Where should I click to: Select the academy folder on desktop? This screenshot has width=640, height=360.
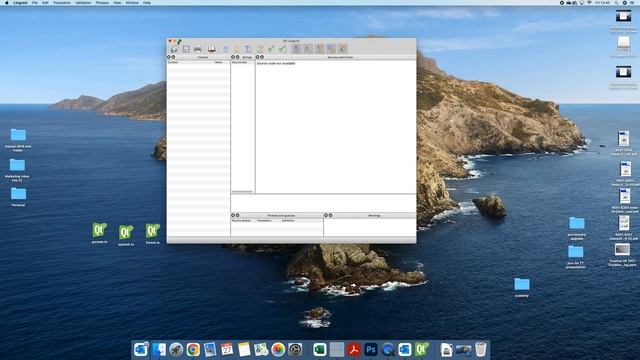tap(522, 287)
